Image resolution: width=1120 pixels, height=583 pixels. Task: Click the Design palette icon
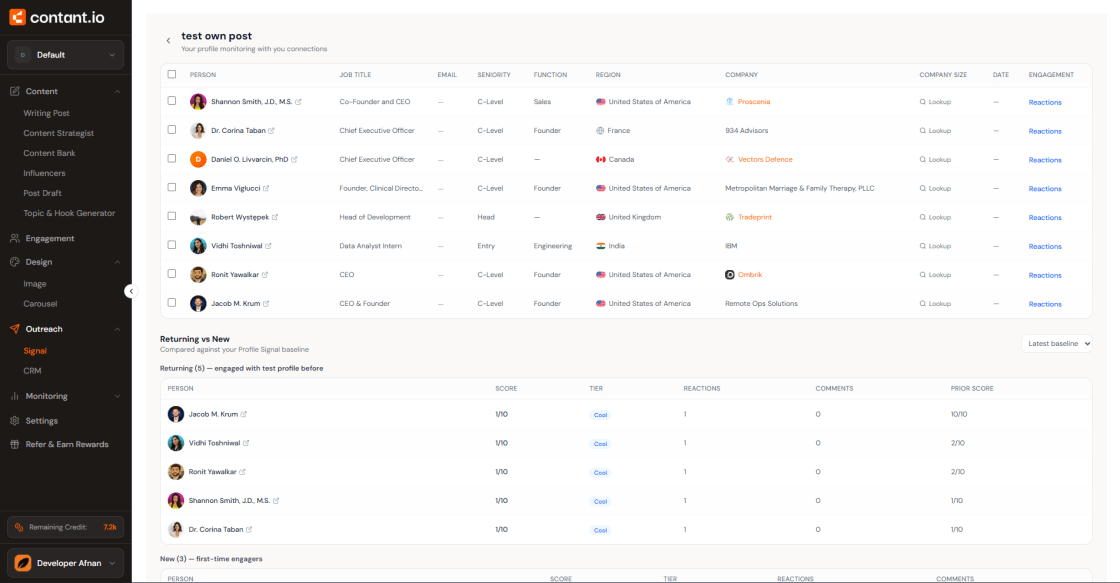click(x=14, y=262)
